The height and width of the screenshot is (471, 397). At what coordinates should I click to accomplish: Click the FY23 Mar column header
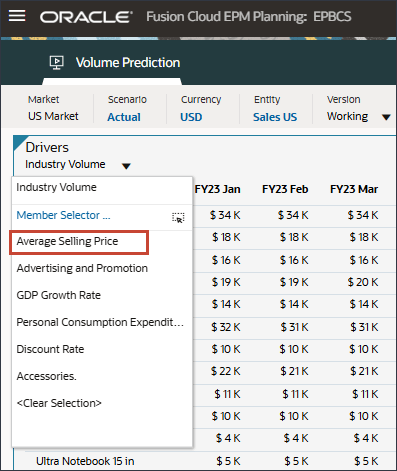354,189
